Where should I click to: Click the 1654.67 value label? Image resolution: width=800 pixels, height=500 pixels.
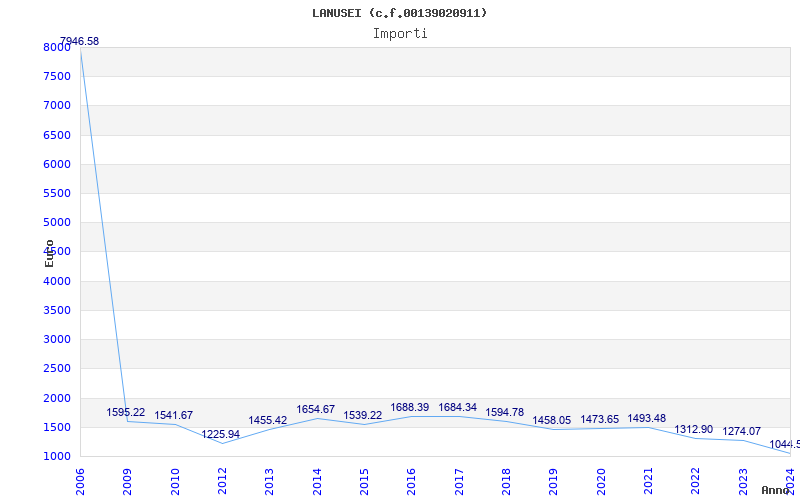(316, 409)
